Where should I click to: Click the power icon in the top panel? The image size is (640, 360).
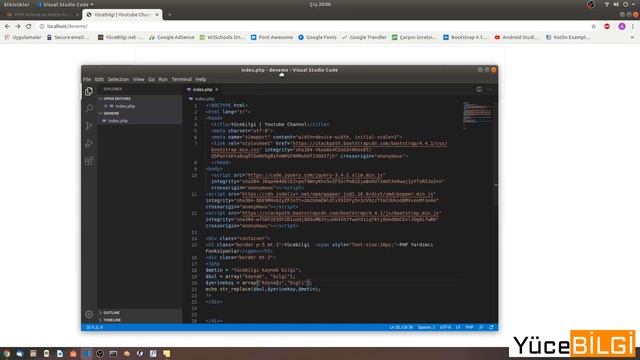point(625,4)
